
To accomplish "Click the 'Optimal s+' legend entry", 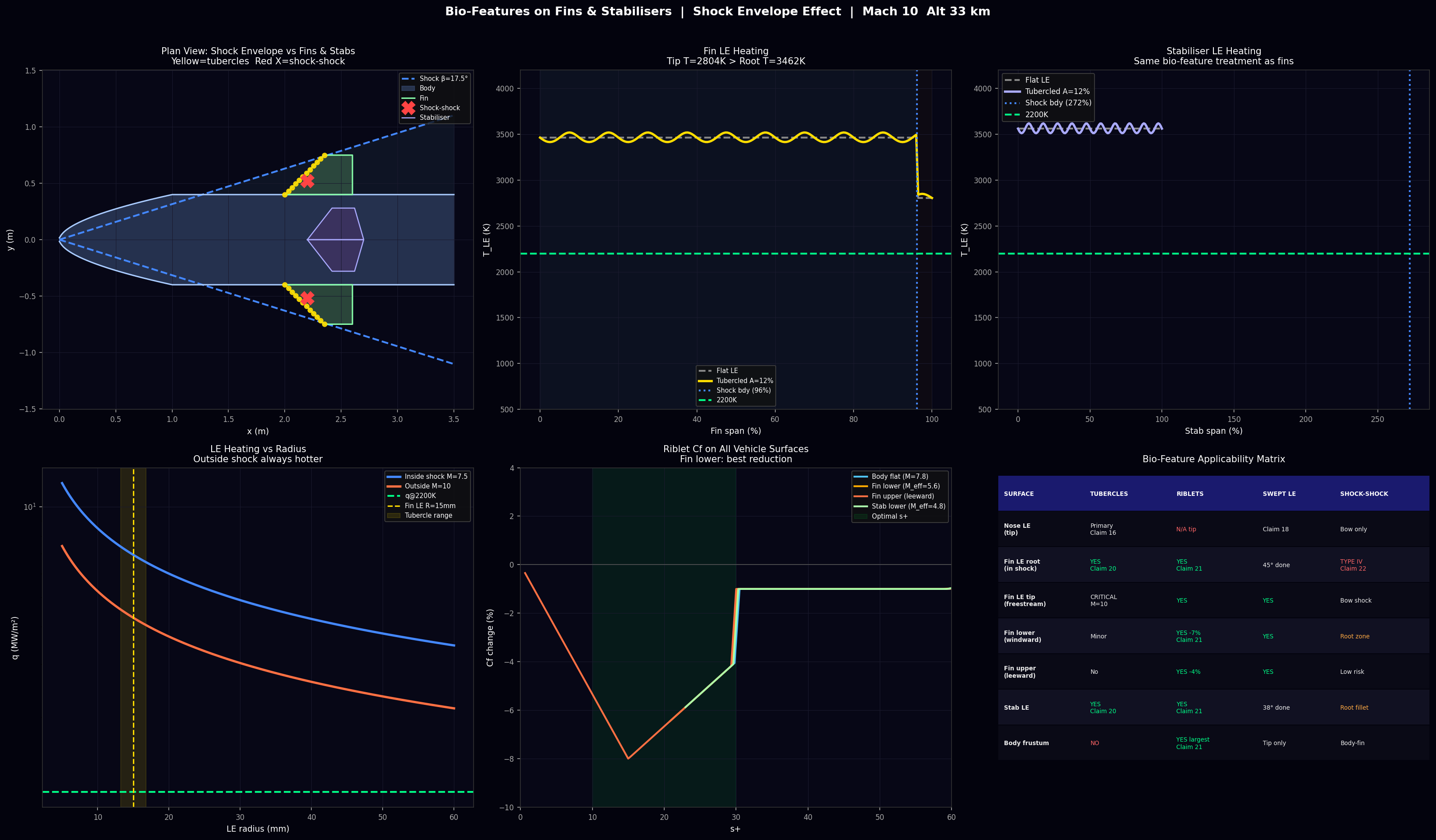I will click(x=881, y=516).
